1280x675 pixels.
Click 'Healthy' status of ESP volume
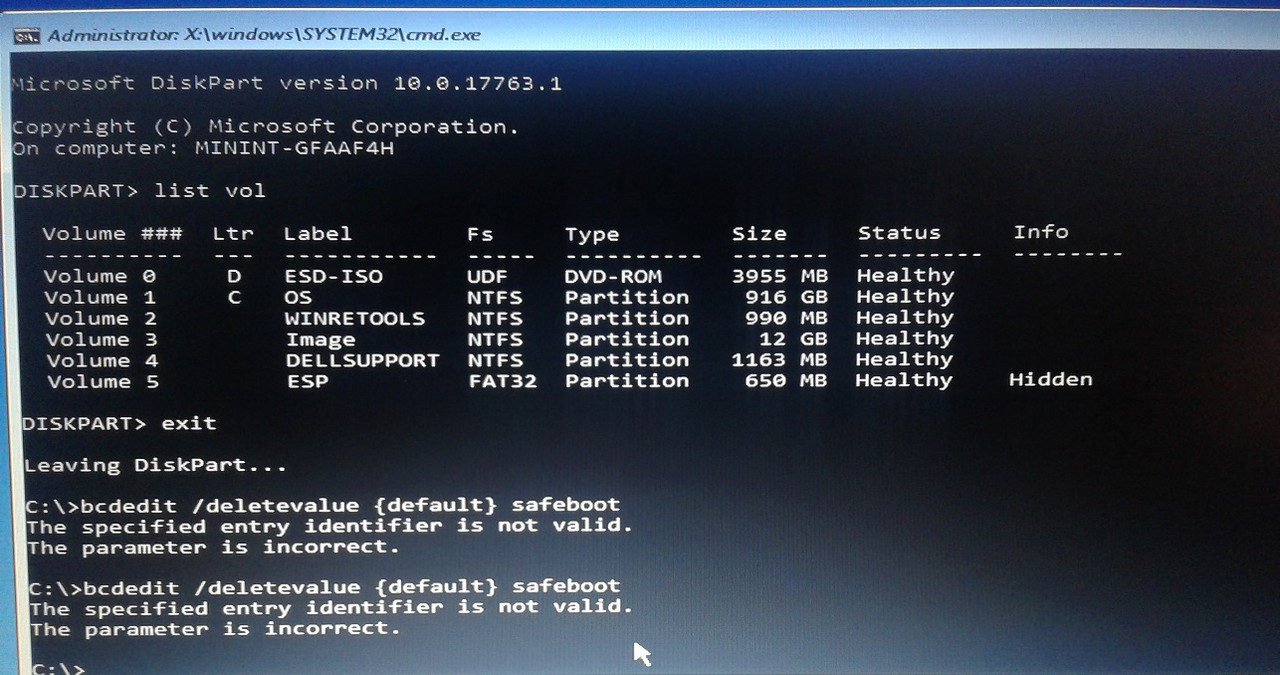coord(904,381)
